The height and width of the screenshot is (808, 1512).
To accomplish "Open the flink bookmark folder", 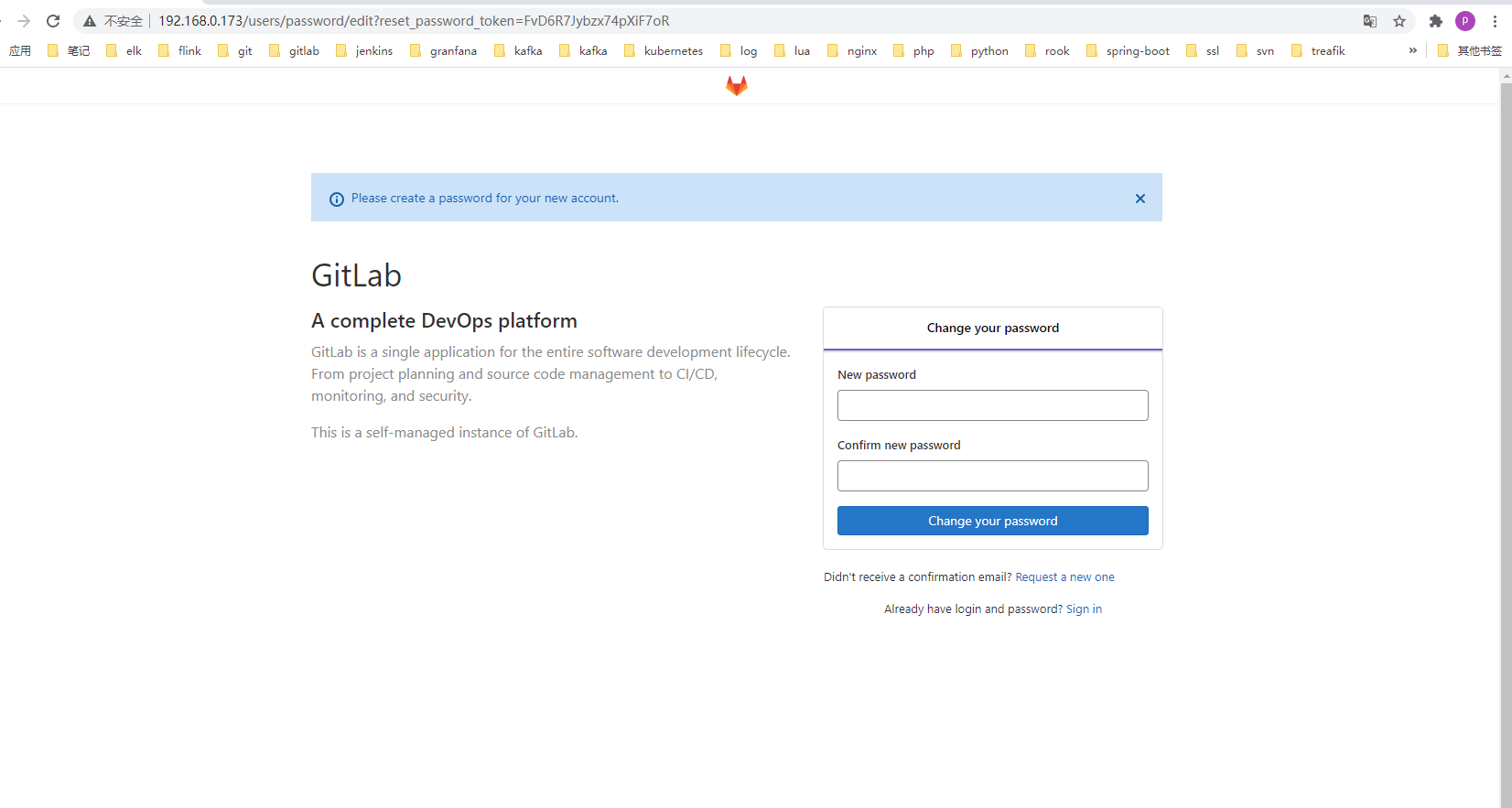I will 179,50.
